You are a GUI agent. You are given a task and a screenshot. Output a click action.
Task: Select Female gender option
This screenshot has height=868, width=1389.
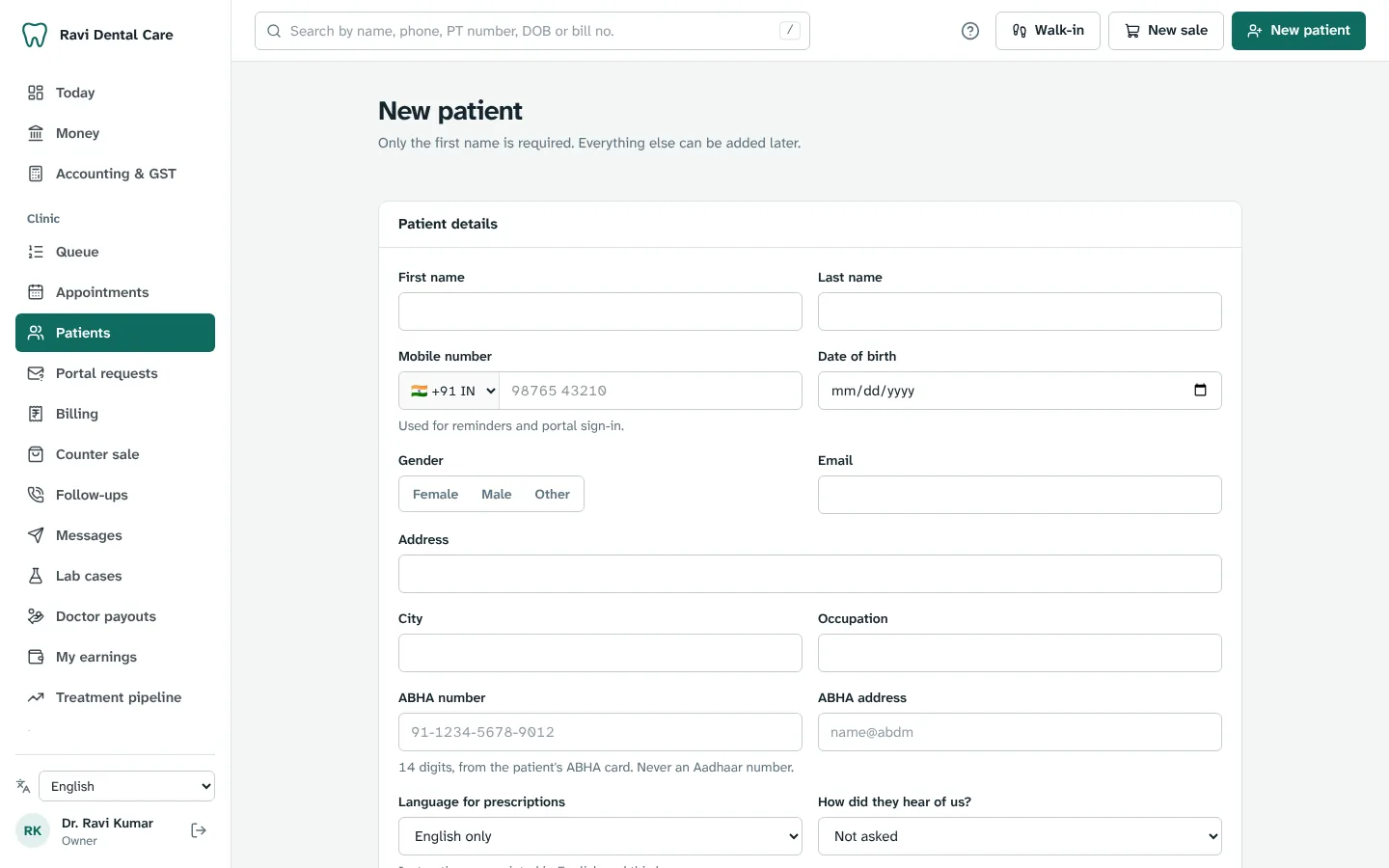pos(435,494)
